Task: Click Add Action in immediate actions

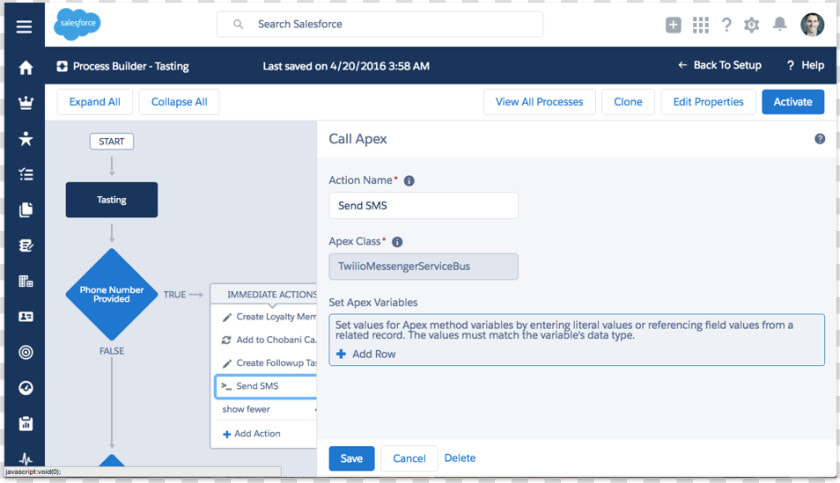Action: coord(251,434)
